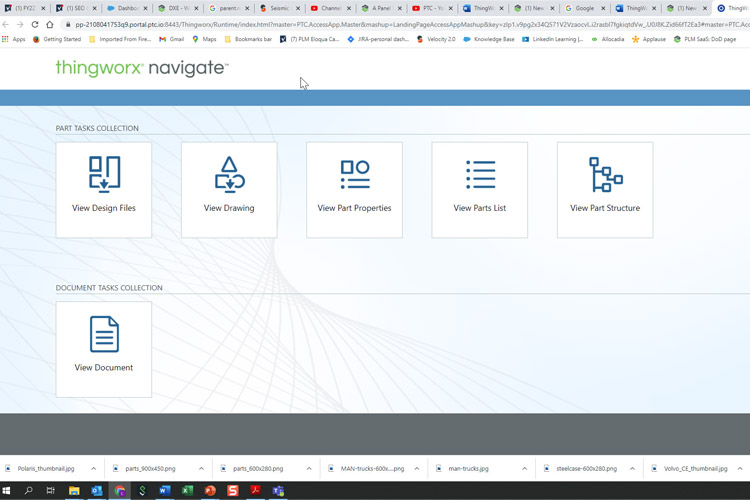The width and height of the screenshot is (750, 500).
Task: Switch to the Dashboard browser tab
Action: tap(127, 8)
